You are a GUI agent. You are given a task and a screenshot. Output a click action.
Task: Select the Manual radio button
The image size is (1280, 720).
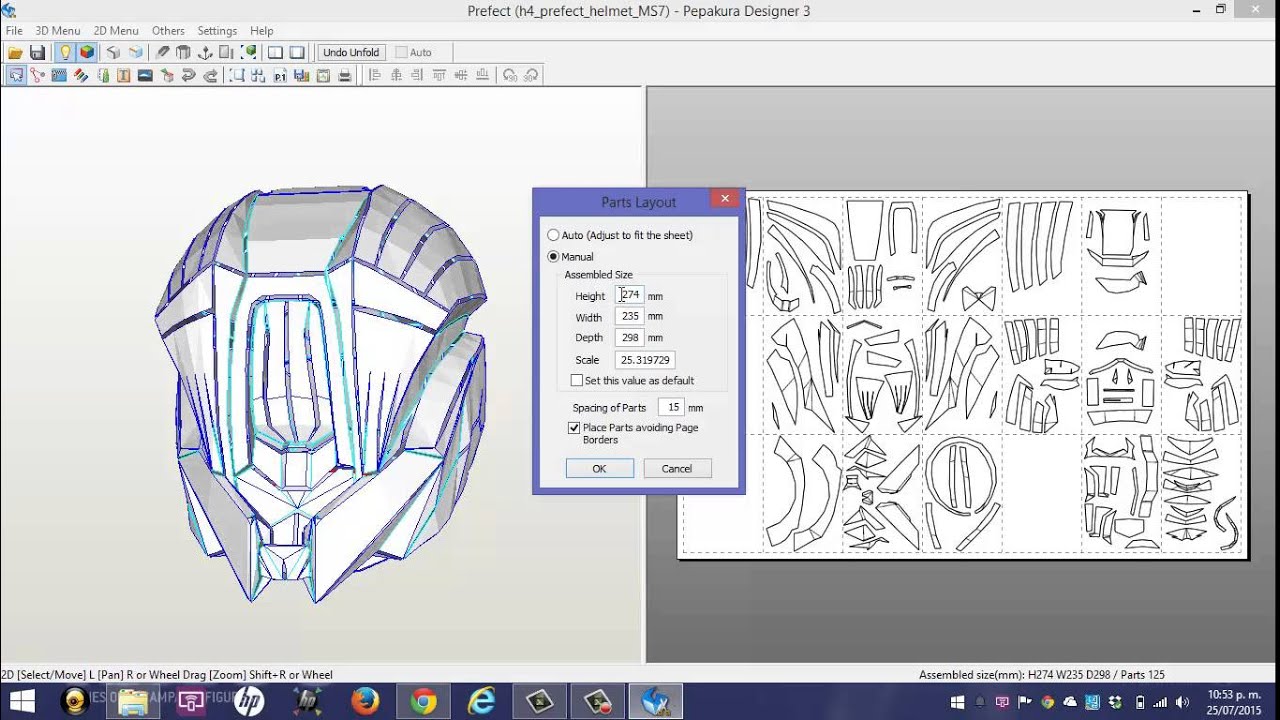pyautogui.click(x=554, y=257)
